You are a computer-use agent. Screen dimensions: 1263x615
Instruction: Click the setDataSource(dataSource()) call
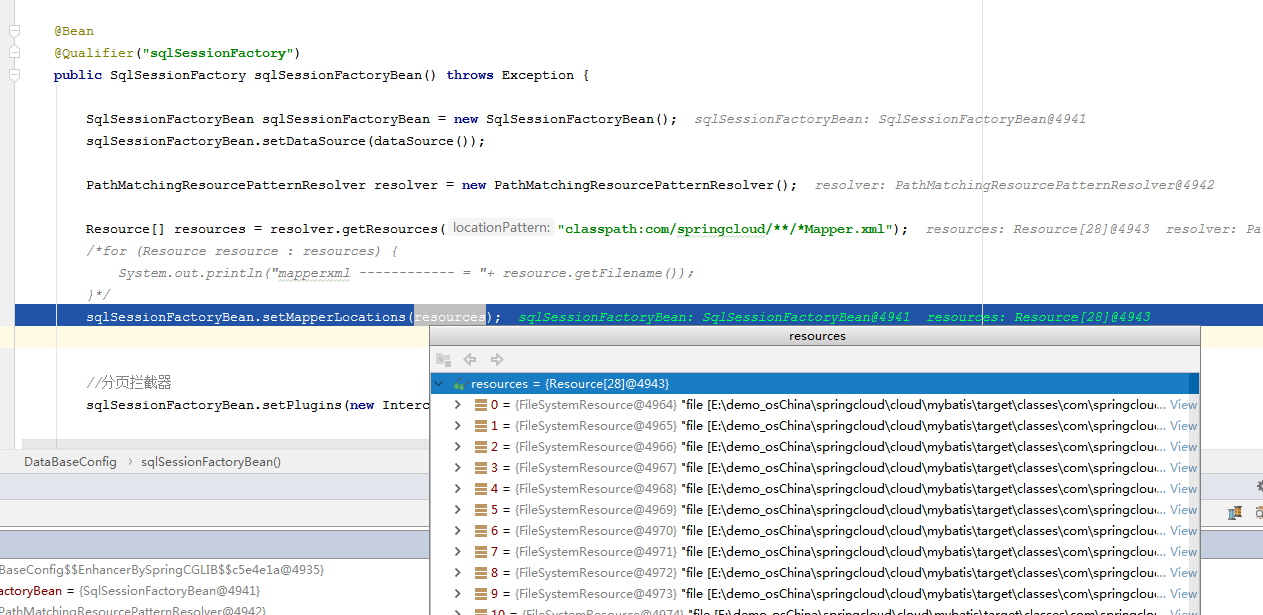tap(285, 141)
